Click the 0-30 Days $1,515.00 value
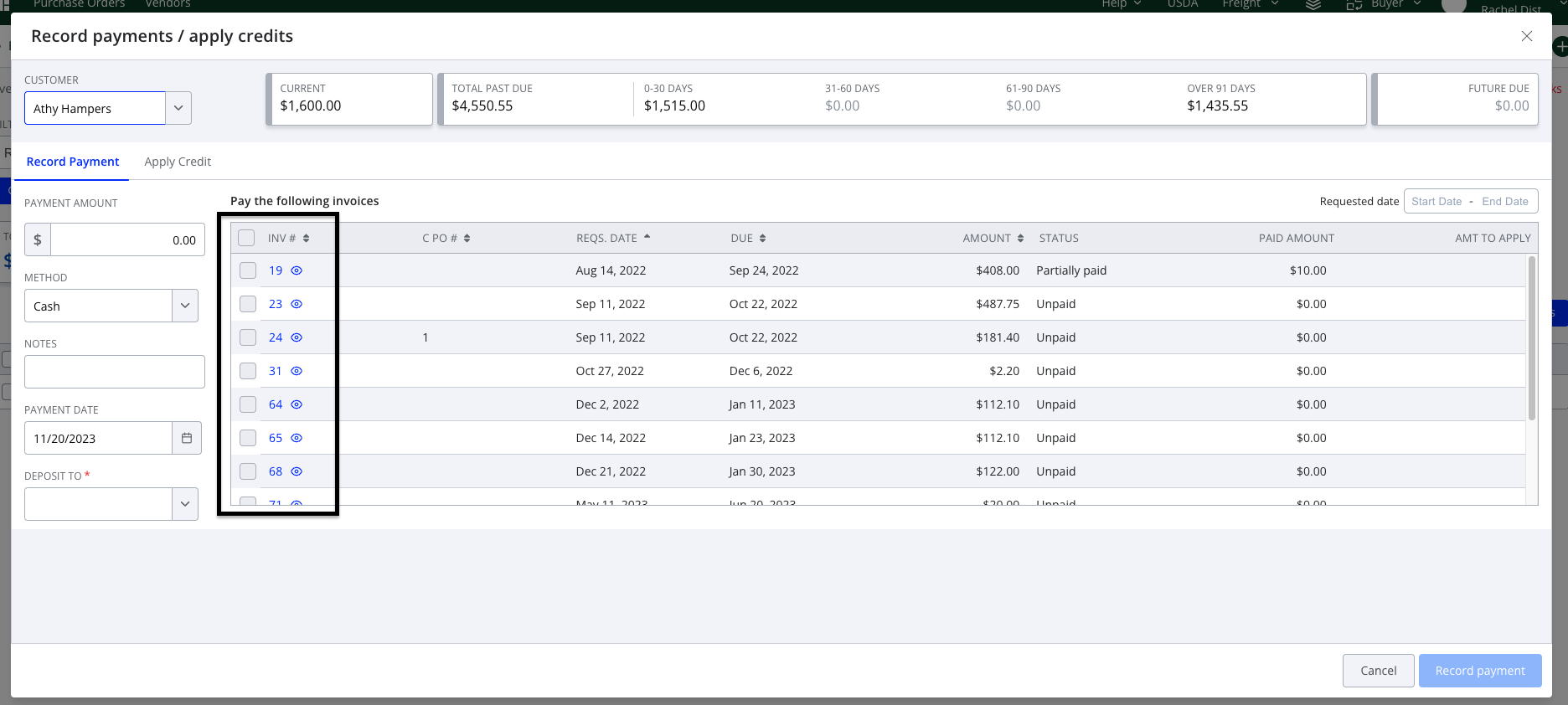The width and height of the screenshot is (1568, 705). pyautogui.click(x=674, y=105)
